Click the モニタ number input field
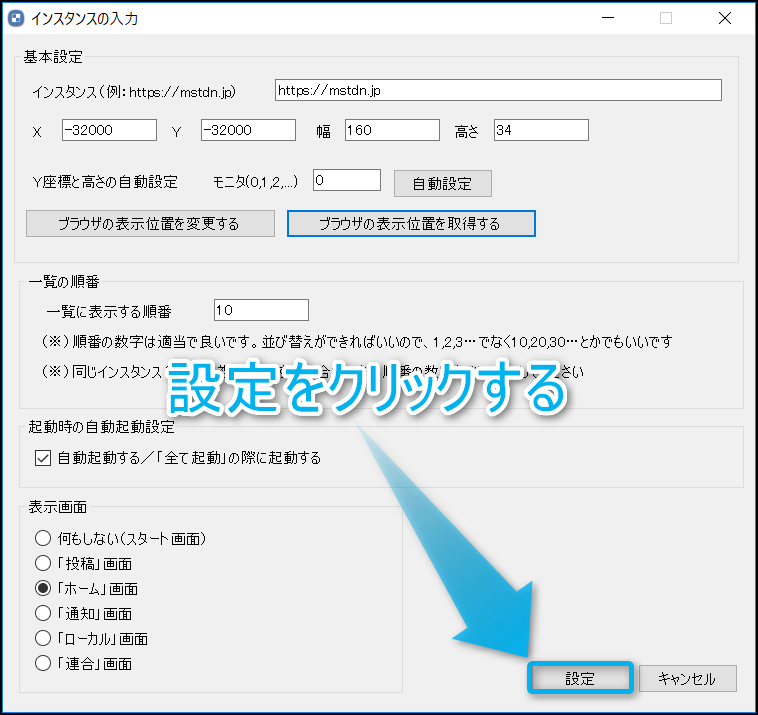The width and height of the screenshot is (758, 715). pyautogui.click(x=347, y=180)
